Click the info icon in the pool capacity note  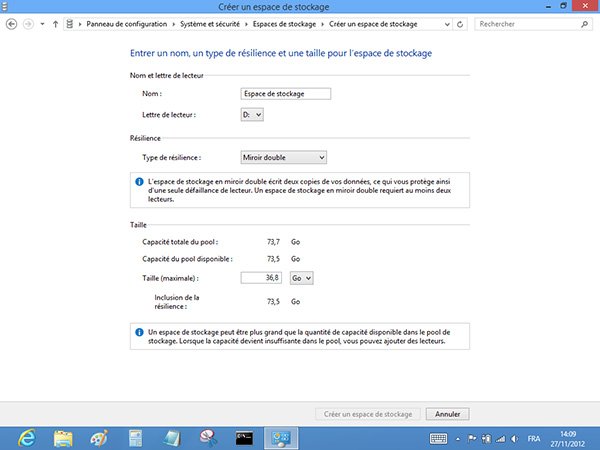coord(139,332)
